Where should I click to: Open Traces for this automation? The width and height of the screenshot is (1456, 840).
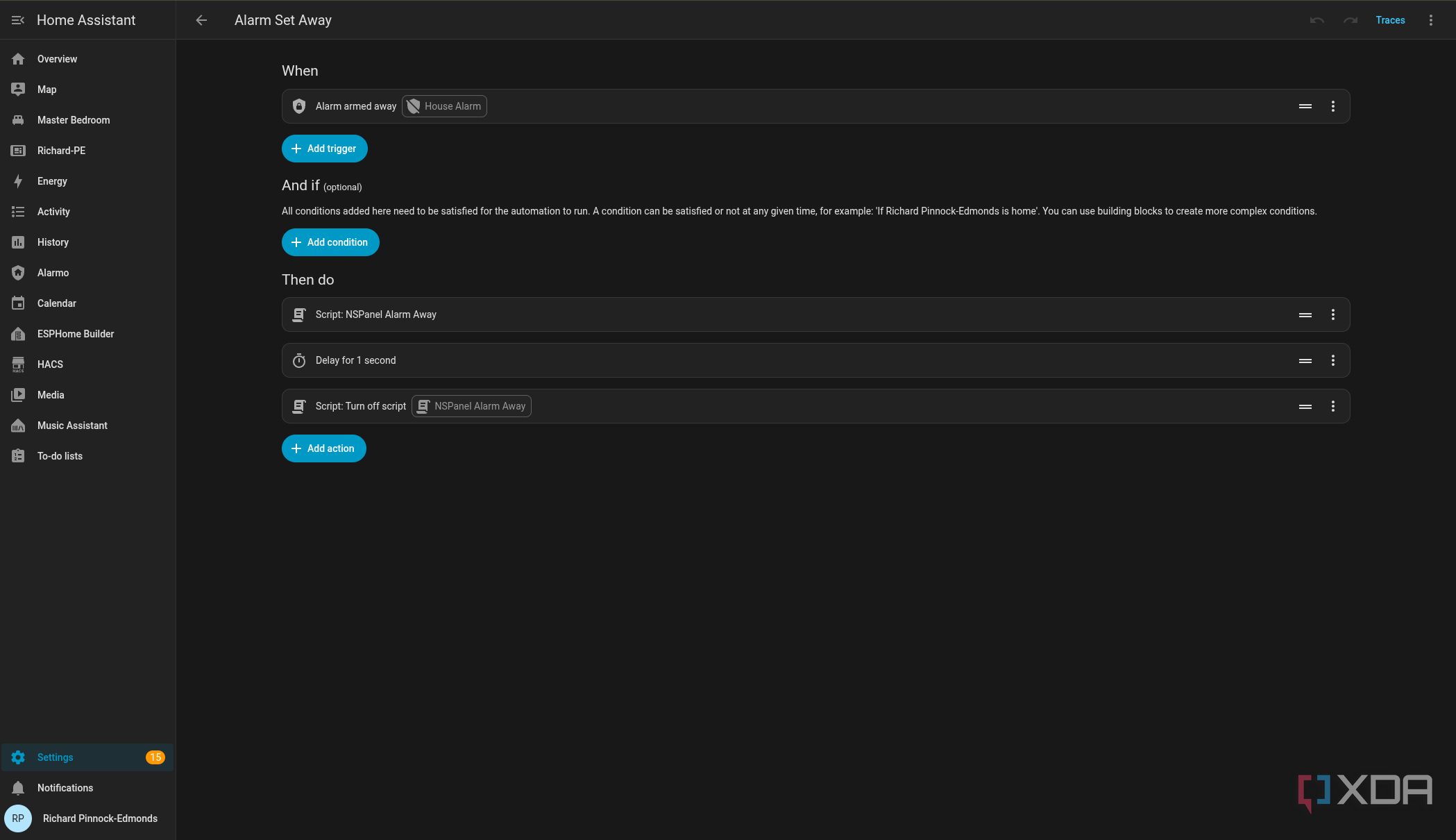pyautogui.click(x=1390, y=20)
